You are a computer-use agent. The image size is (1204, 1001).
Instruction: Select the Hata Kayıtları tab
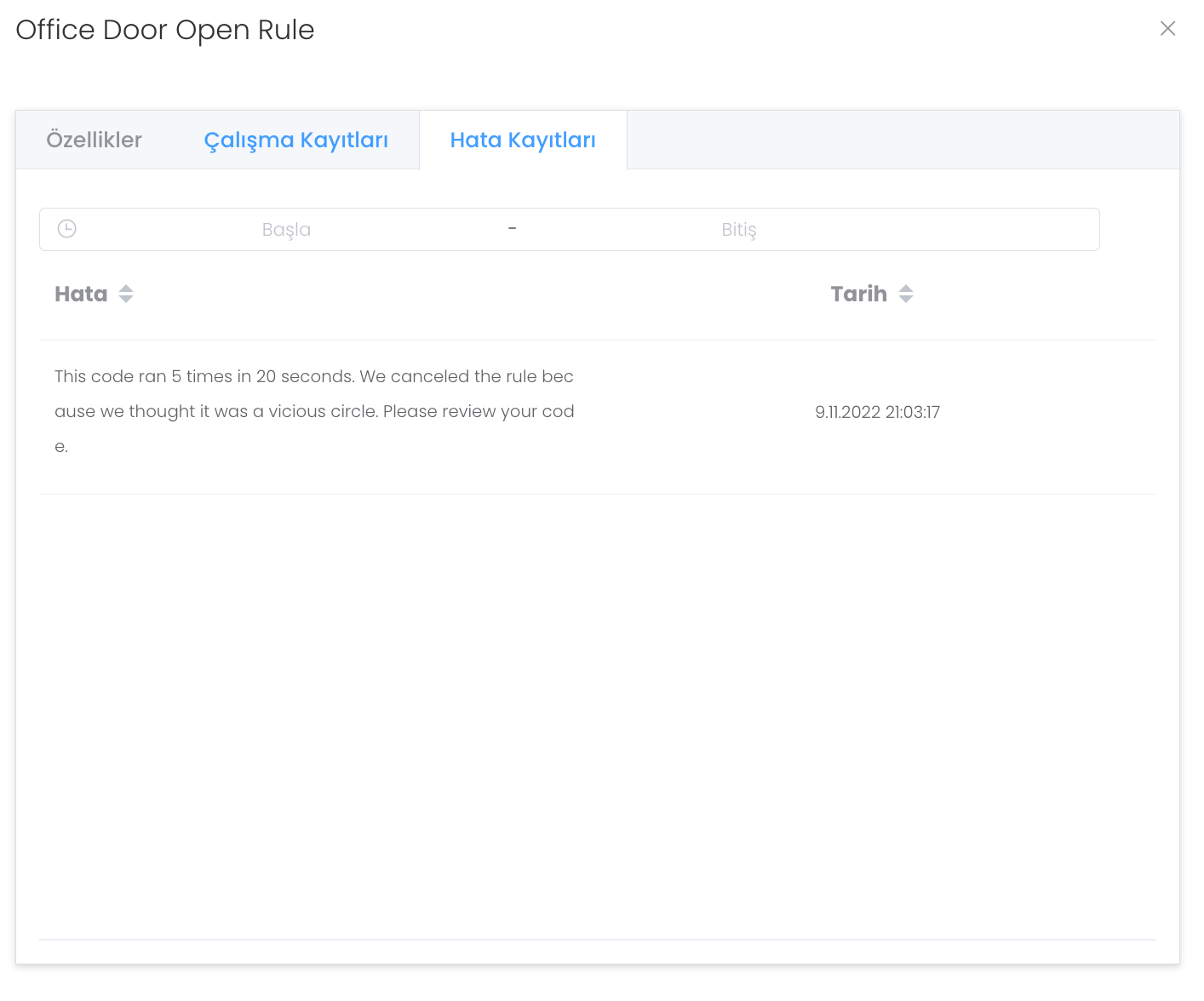pyautogui.click(x=523, y=140)
